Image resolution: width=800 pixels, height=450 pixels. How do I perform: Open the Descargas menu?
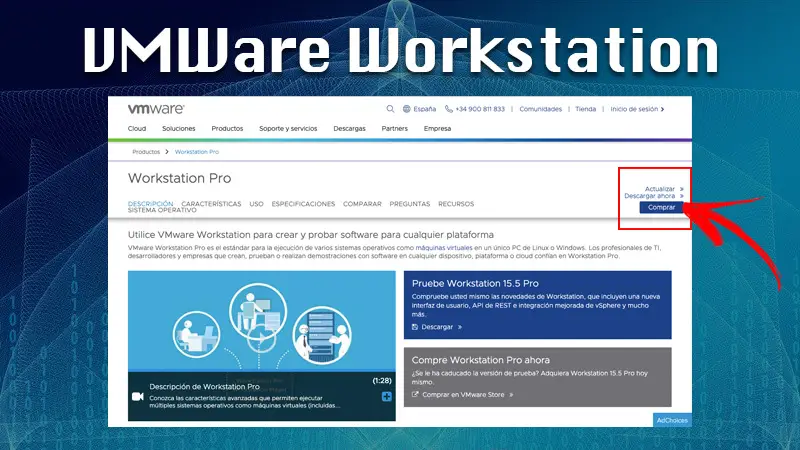point(349,129)
